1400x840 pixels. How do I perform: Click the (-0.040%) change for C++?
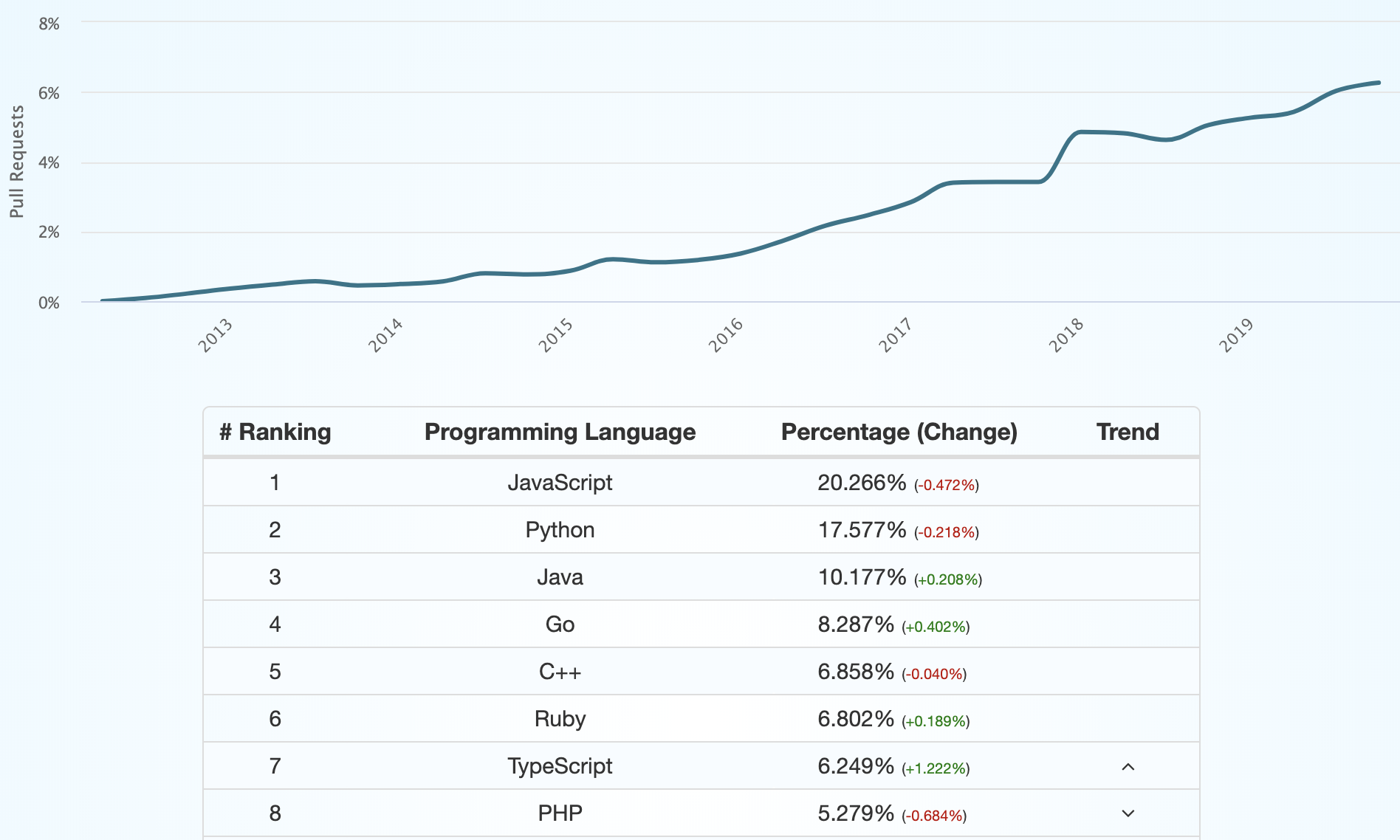[x=934, y=674]
